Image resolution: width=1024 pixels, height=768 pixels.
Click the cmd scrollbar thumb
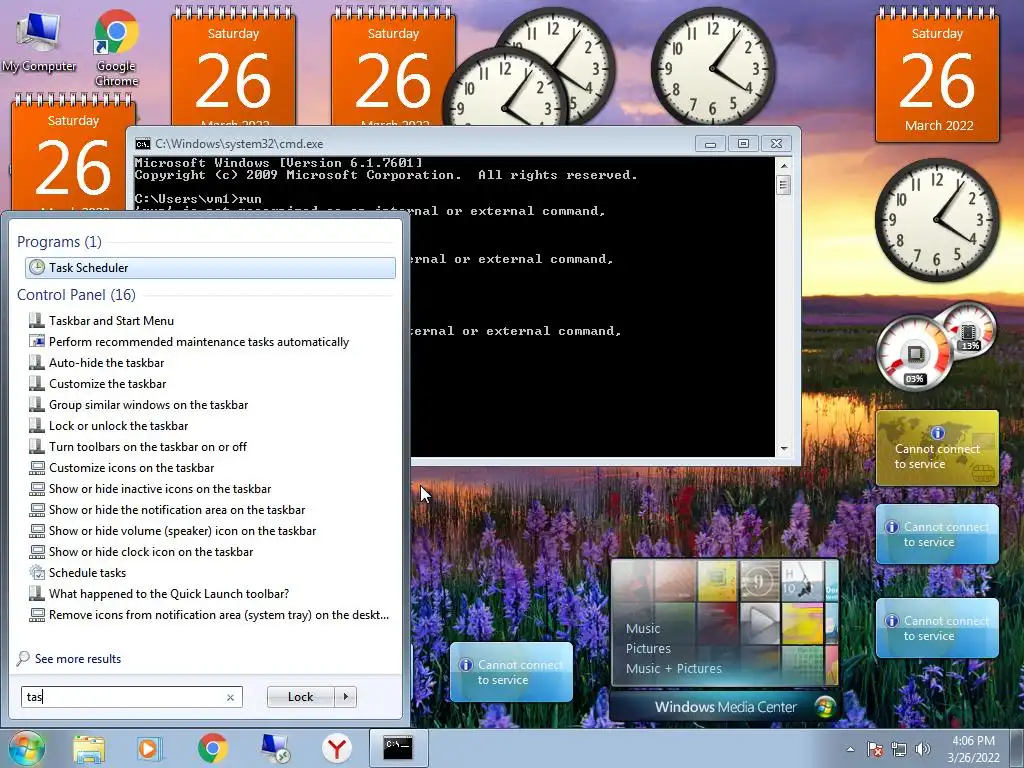(784, 185)
